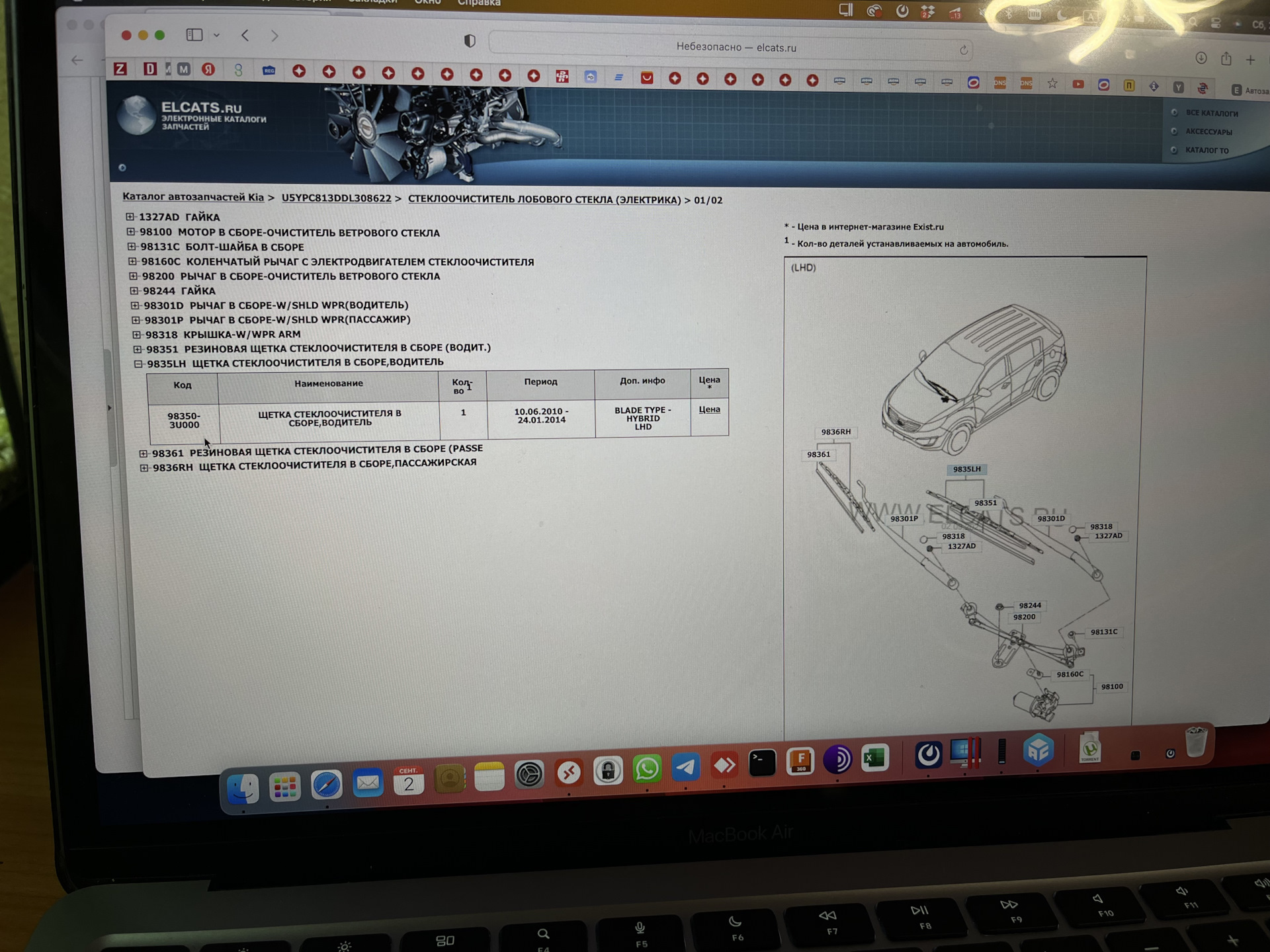This screenshot has height=952, width=1270.
Task: Open Каталог автозапчастей Kia breadcrumb link
Action: click(193, 197)
